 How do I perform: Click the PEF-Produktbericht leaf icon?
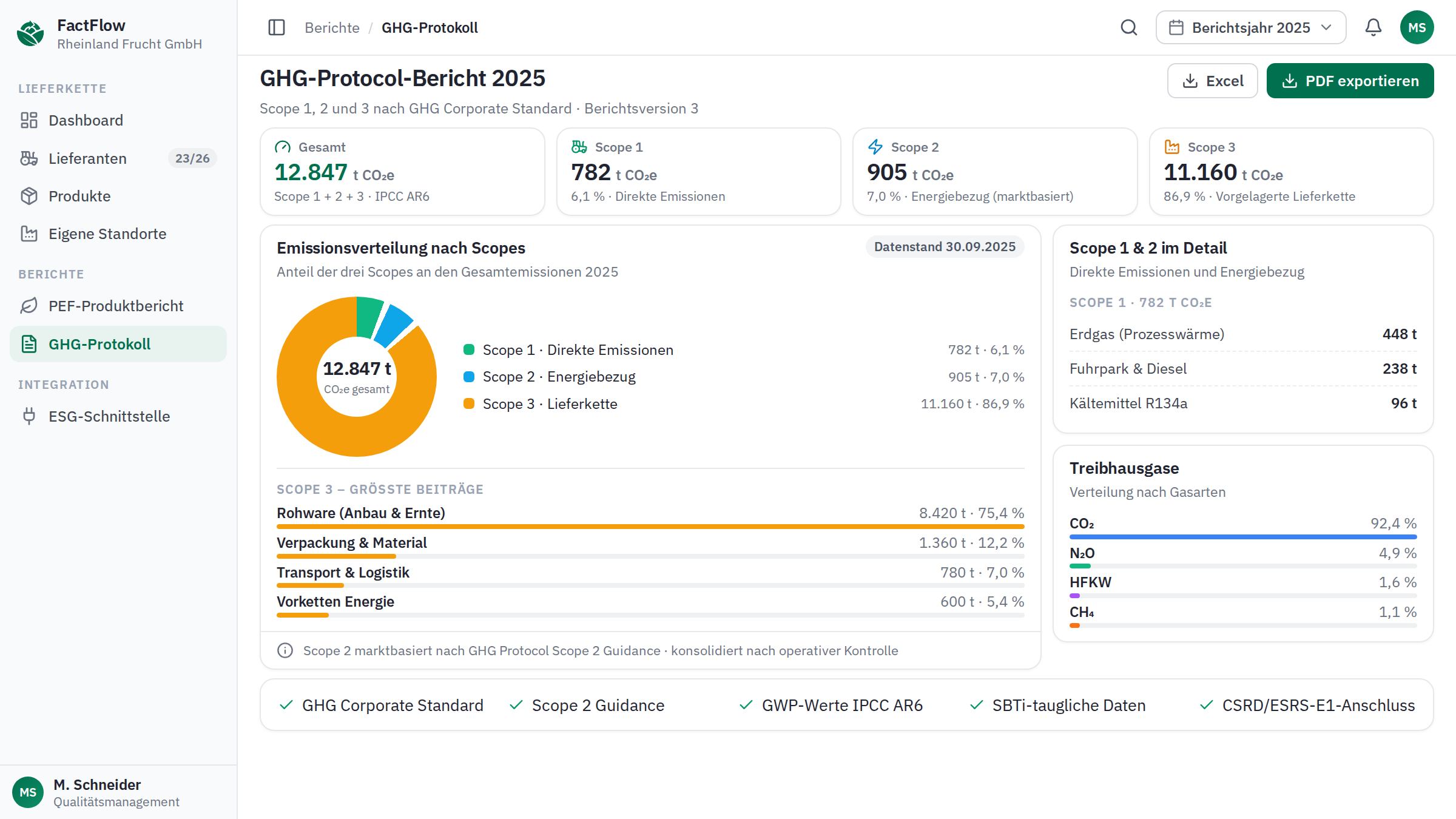coord(29,306)
